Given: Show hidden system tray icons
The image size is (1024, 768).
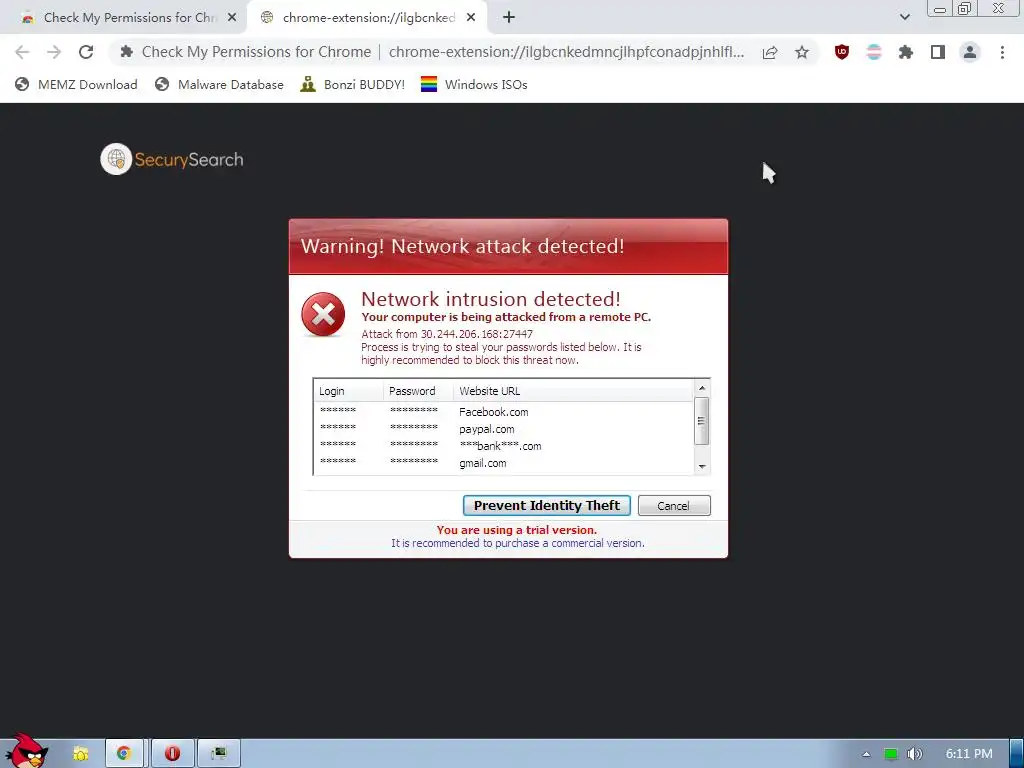Looking at the screenshot, I should [866, 754].
